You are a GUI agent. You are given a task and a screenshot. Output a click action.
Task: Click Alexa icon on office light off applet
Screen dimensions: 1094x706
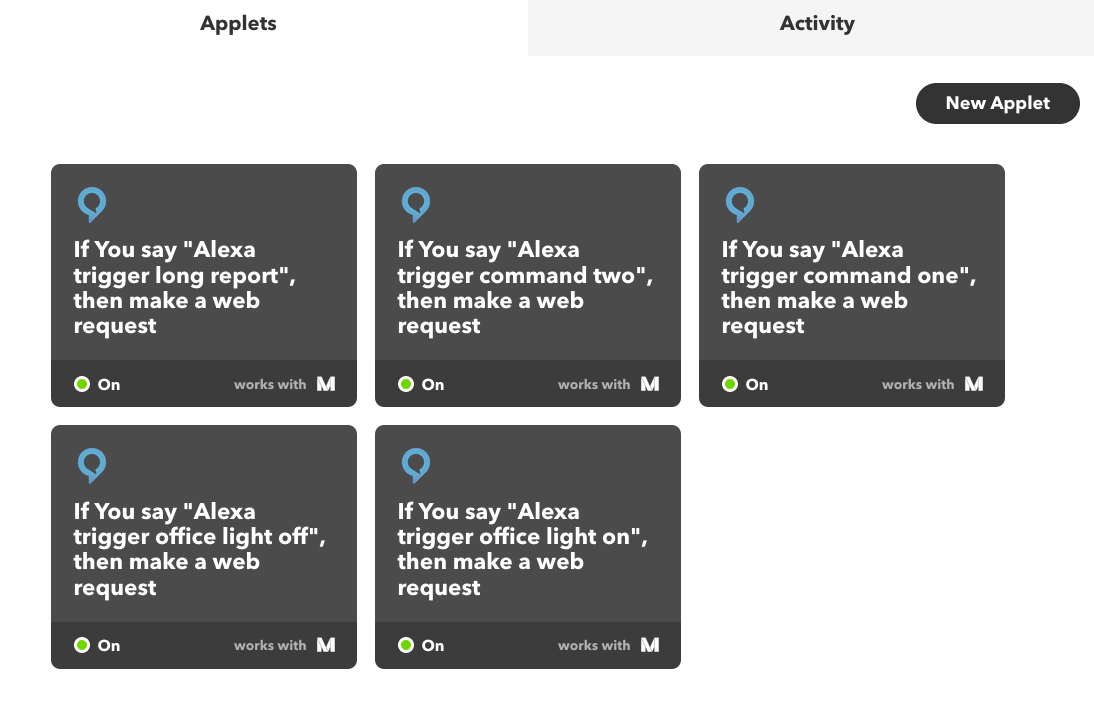point(92,465)
